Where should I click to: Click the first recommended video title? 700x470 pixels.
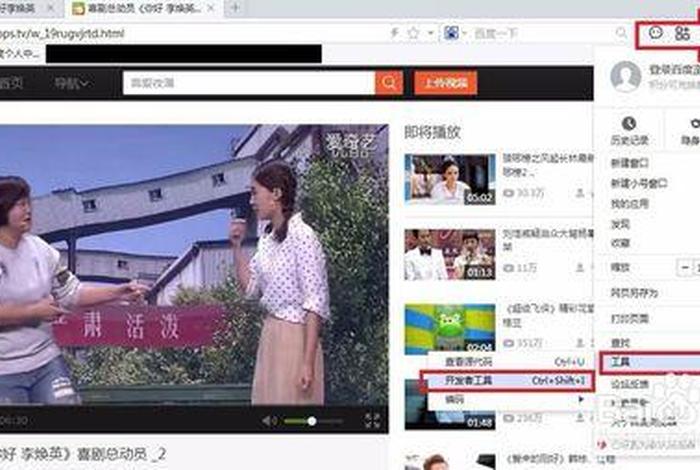tap(548, 164)
